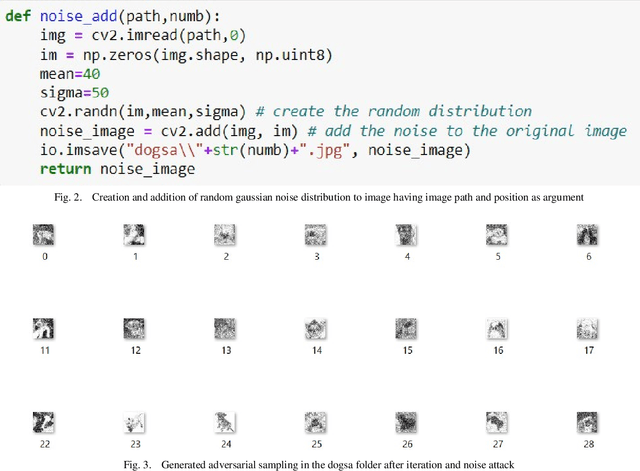Open the thumbnail labeled 4
The image size is (640, 471).
[x=407, y=235]
